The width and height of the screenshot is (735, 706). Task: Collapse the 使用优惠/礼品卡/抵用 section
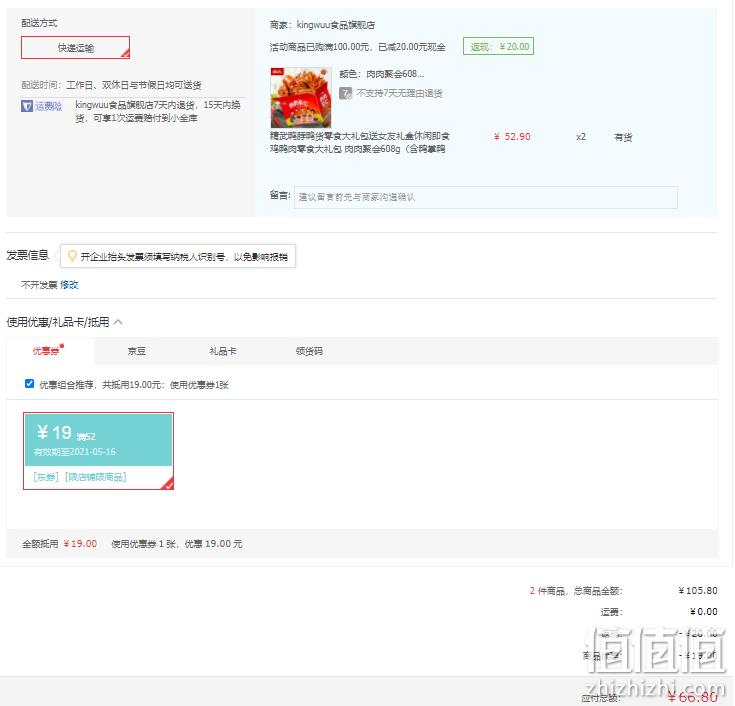(x=118, y=322)
